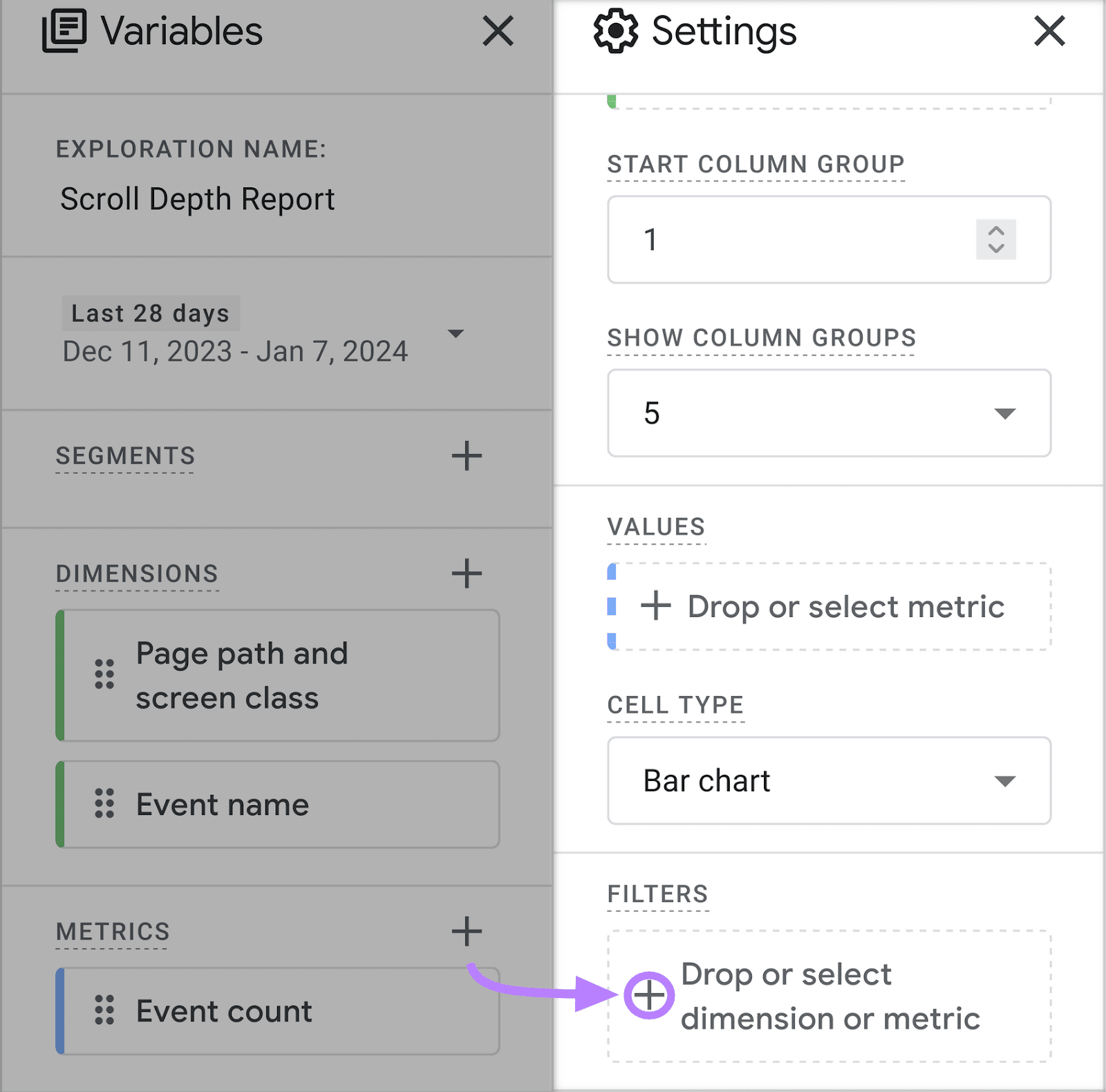Screen dimensions: 1106x1092
Task: Close the Settings panel
Action: coord(1049,31)
